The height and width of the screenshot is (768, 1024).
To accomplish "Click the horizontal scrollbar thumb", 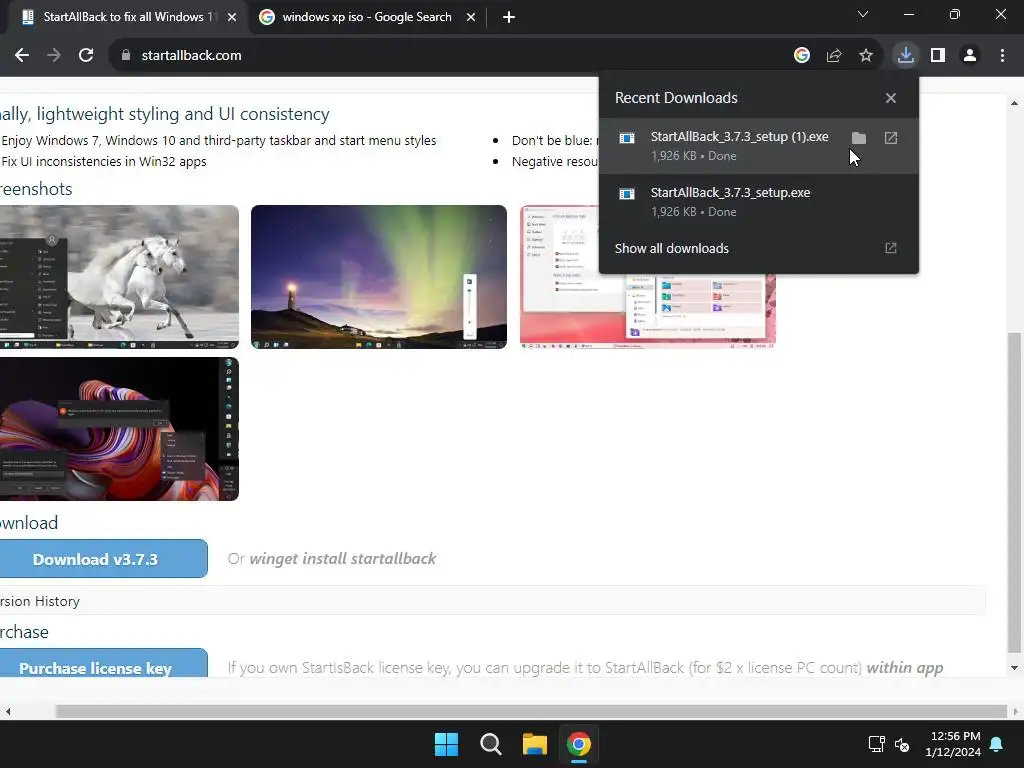I will click(x=530, y=711).
